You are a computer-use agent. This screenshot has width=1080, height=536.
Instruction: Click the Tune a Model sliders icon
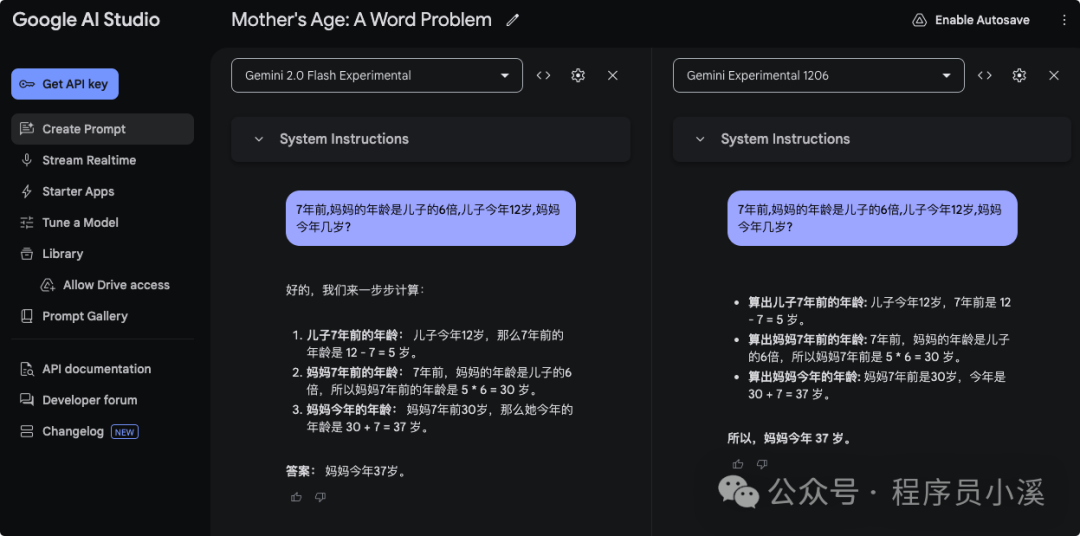(x=27, y=223)
